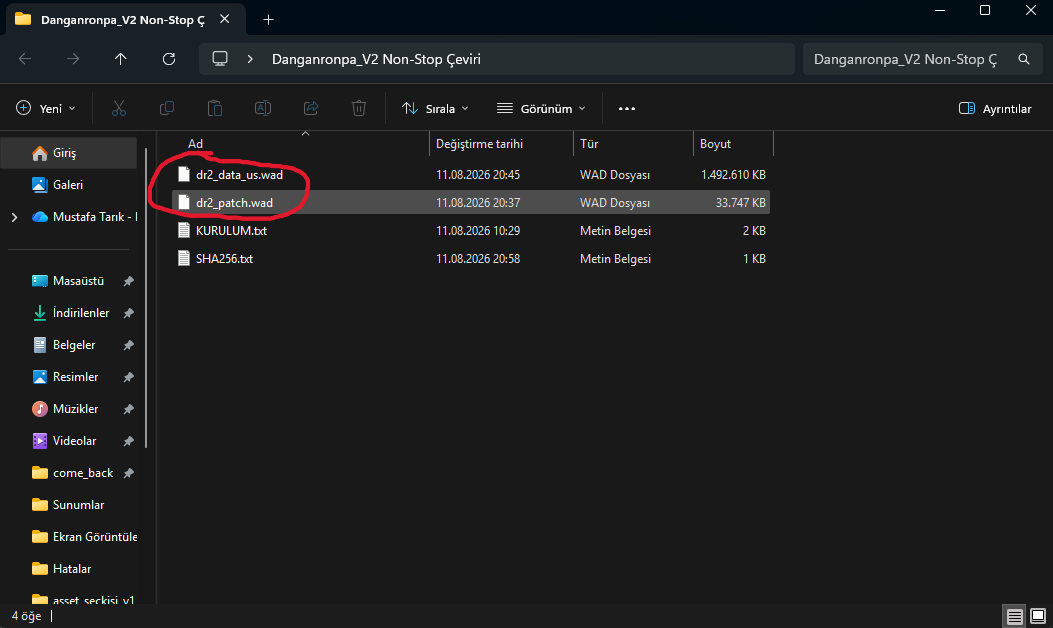Select the SHA256.txt file
The image size is (1053, 628).
coord(471,259)
